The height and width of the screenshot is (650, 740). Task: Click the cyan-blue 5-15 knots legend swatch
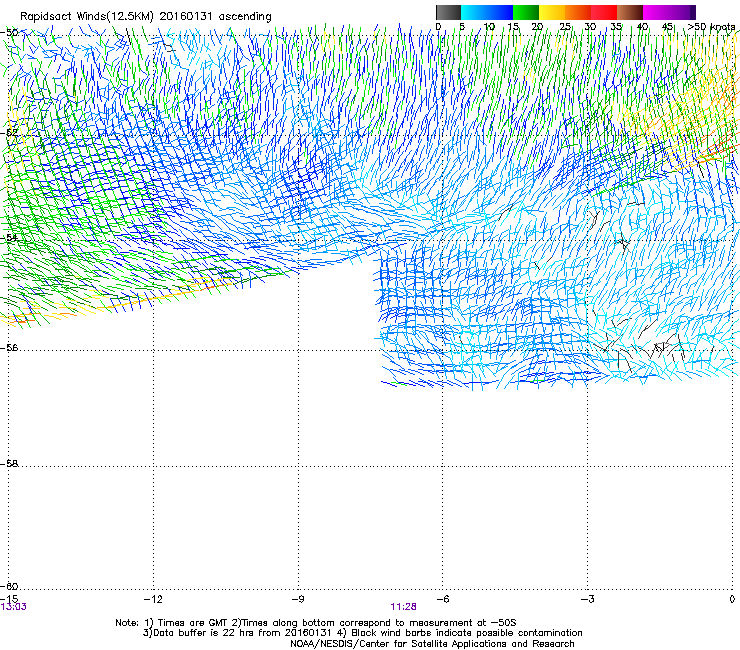point(487,12)
